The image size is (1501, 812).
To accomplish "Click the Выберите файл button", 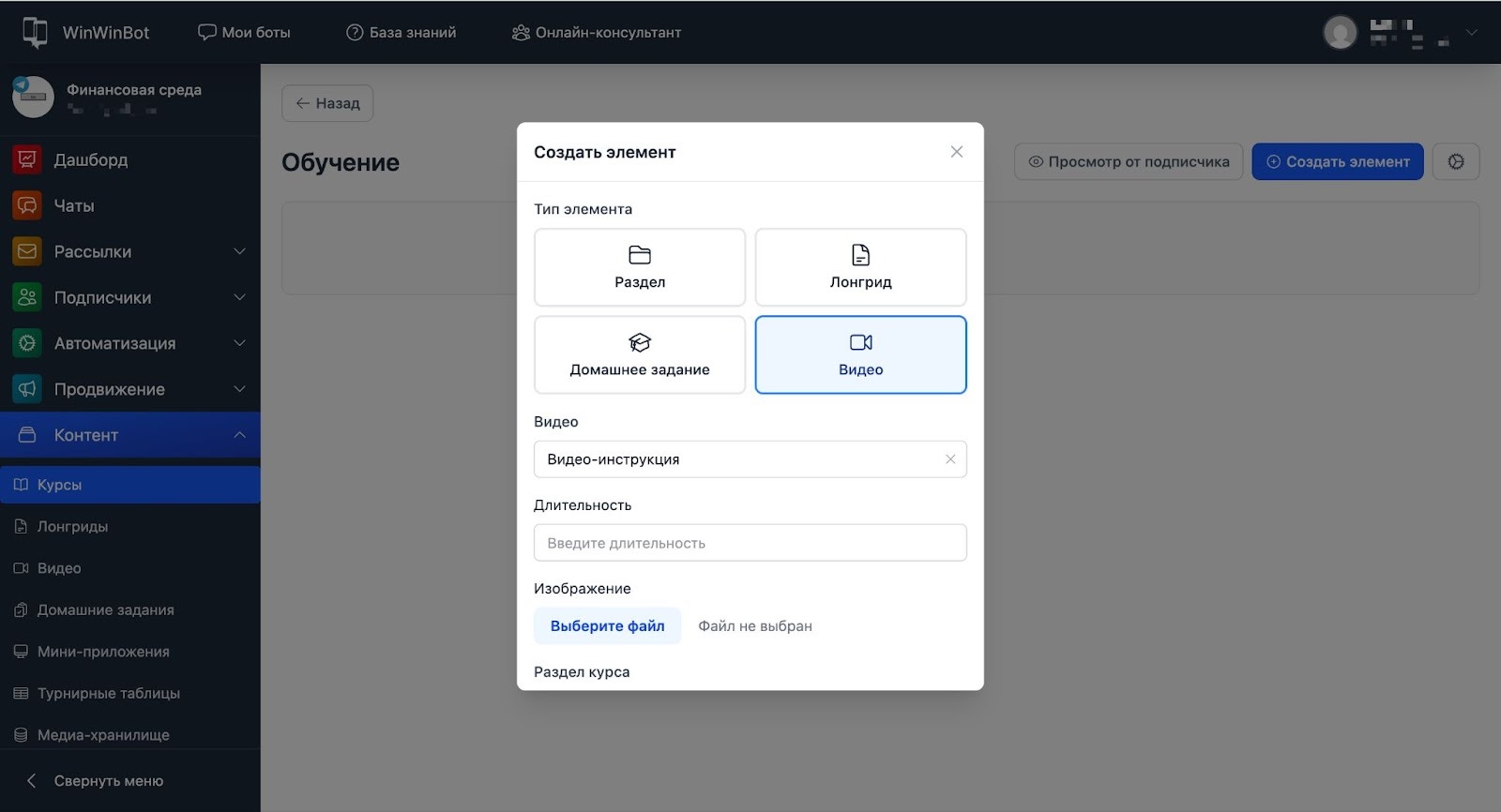I will (607, 626).
